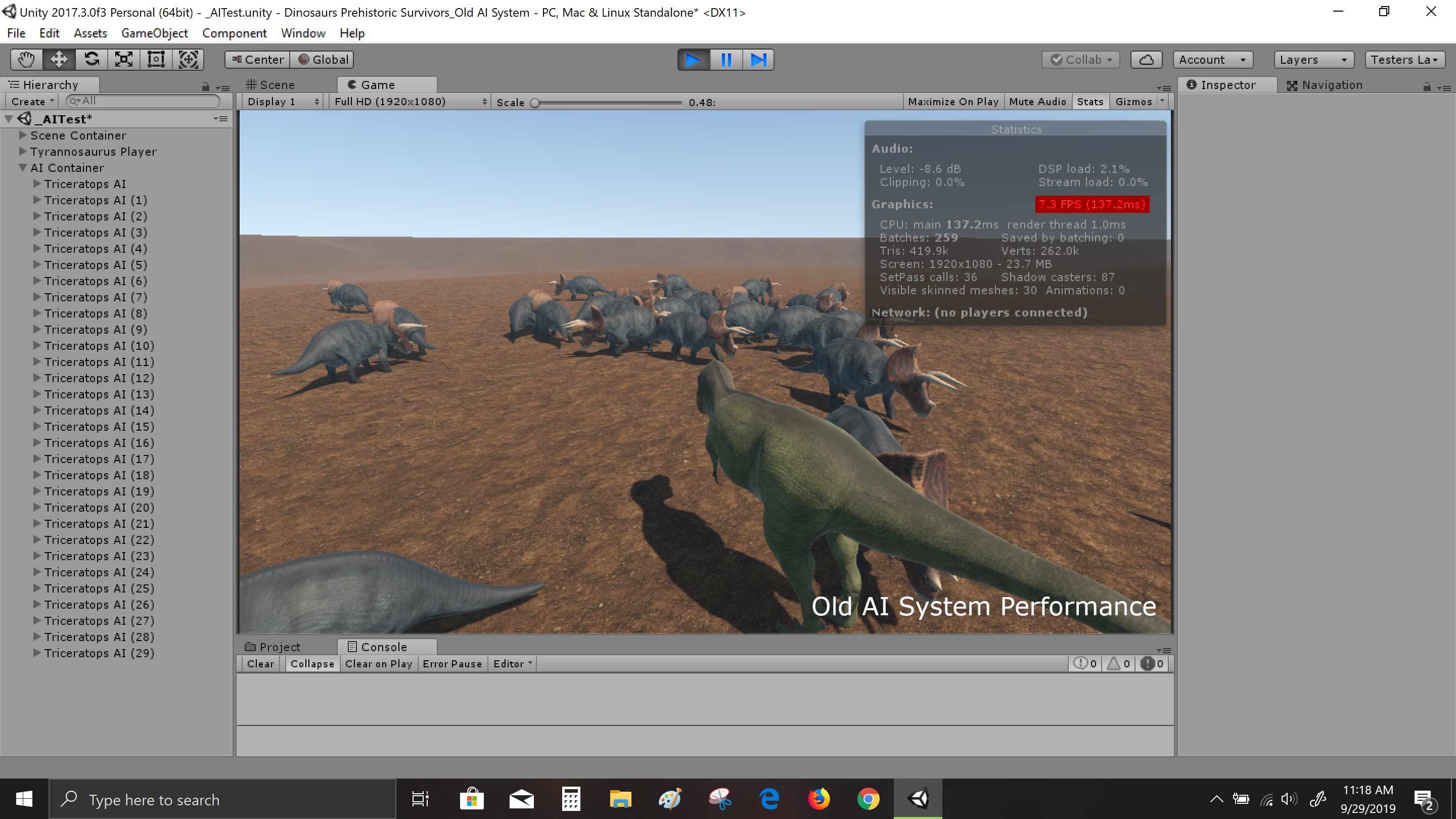
Task: Select the Rotate tool
Action: (92, 59)
